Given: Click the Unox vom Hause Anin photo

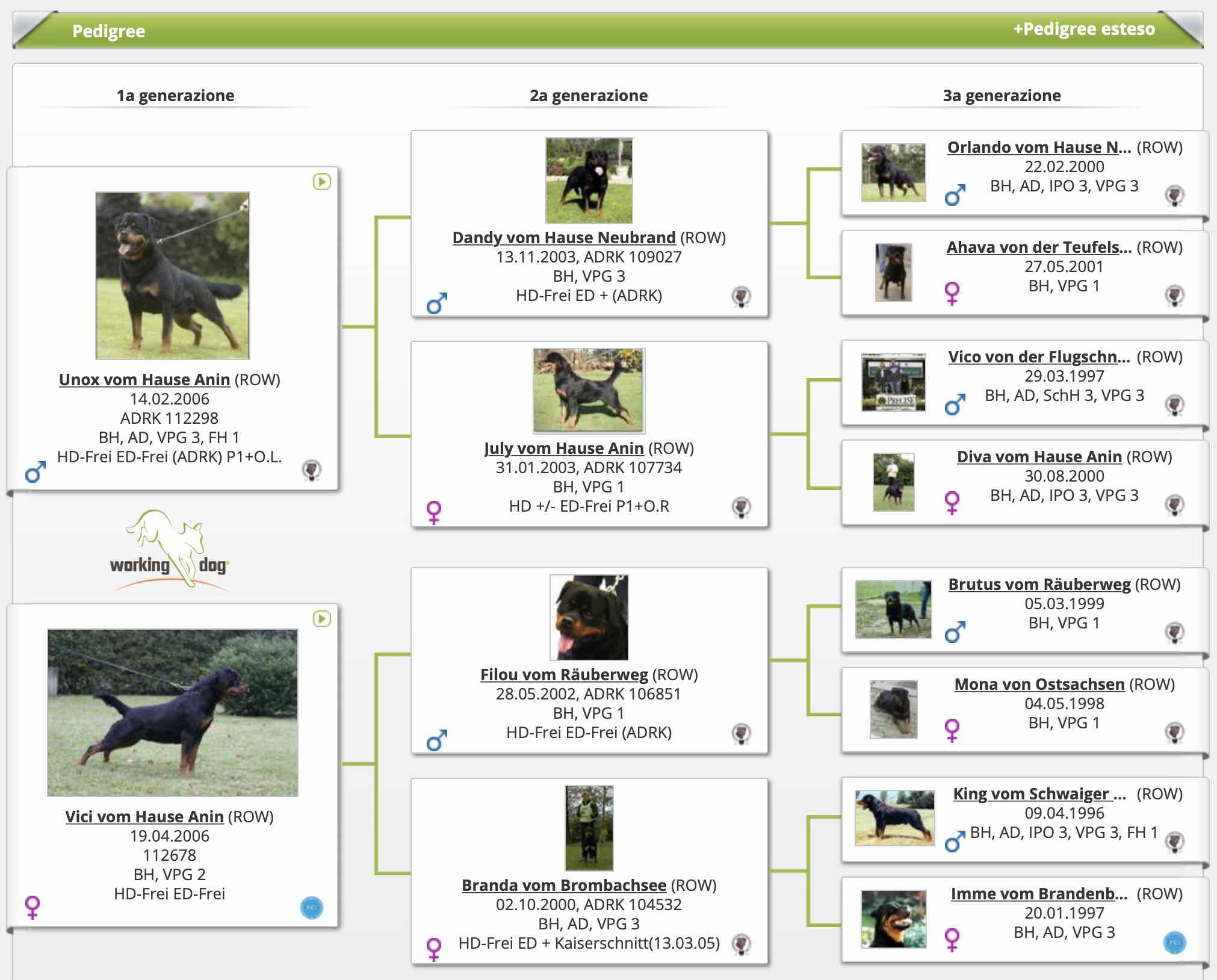Looking at the screenshot, I should tap(173, 276).
